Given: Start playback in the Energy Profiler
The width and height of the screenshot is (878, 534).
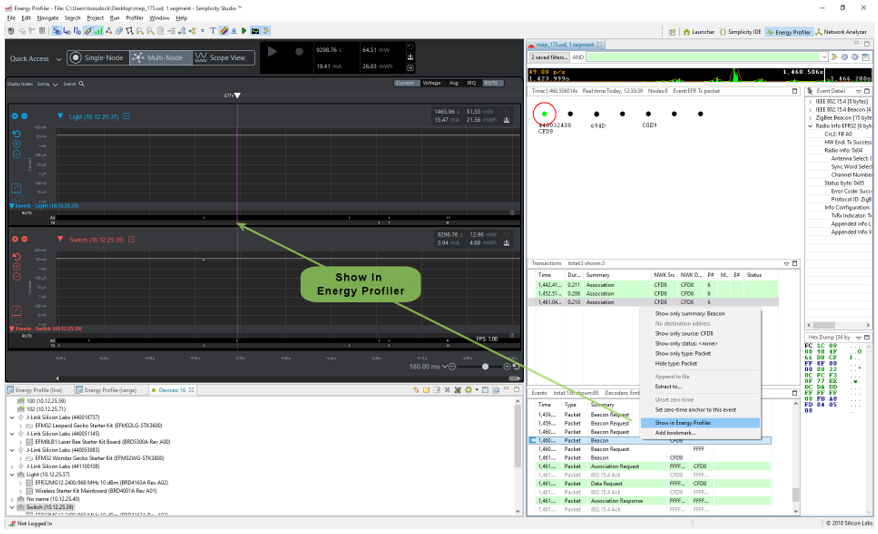Looking at the screenshot, I should [x=272, y=51].
